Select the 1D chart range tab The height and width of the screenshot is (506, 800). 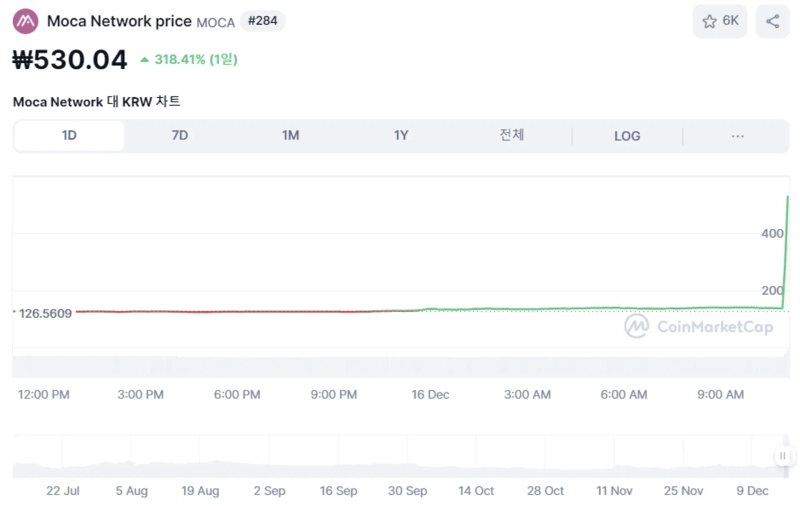tap(69, 136)
